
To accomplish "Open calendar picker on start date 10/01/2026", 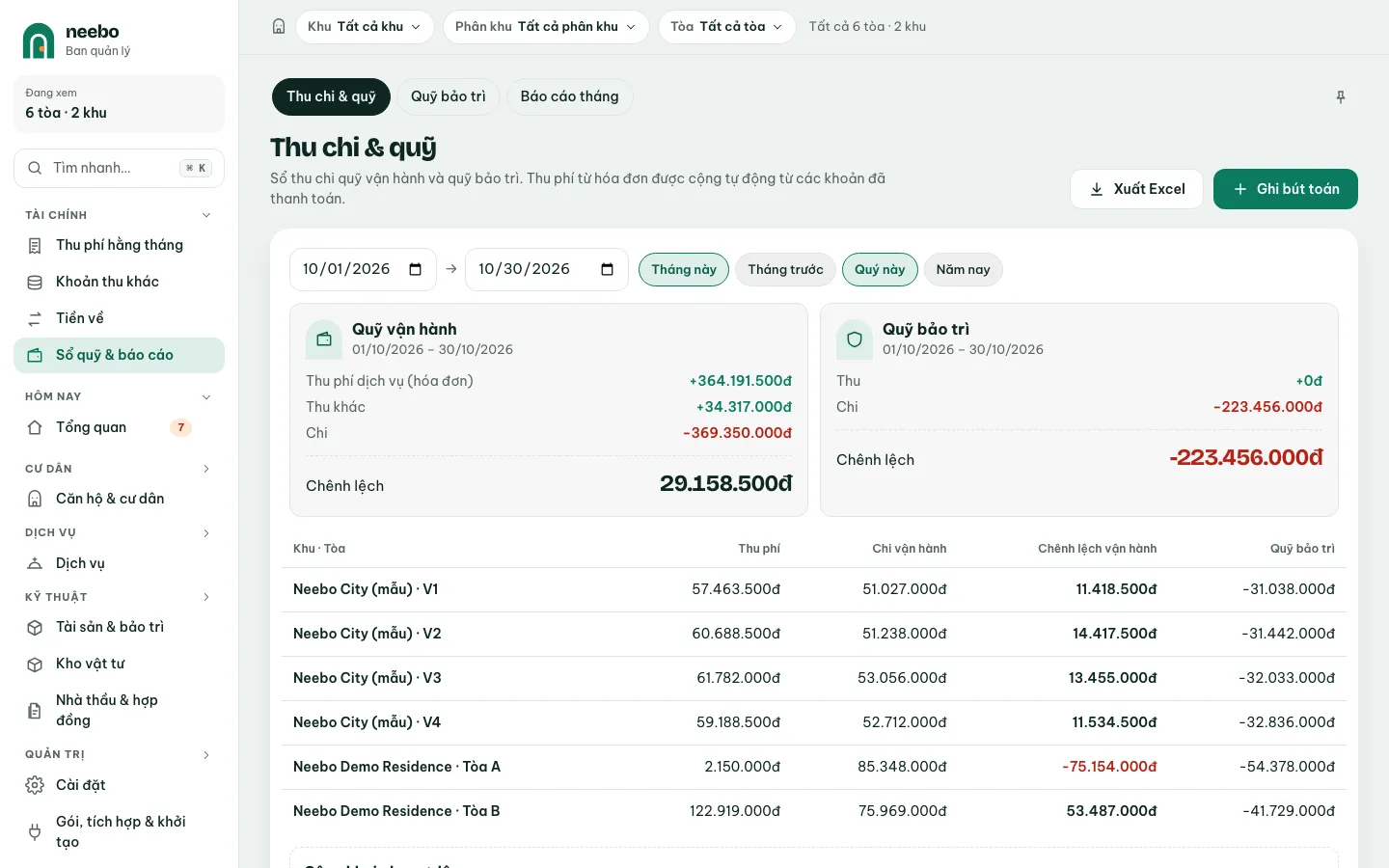I will pos(416,269).
